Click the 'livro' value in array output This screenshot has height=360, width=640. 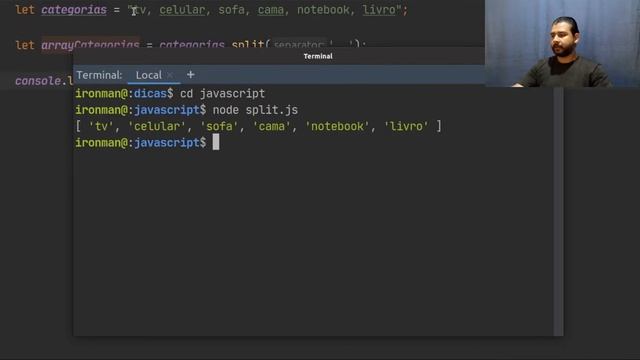406,126
